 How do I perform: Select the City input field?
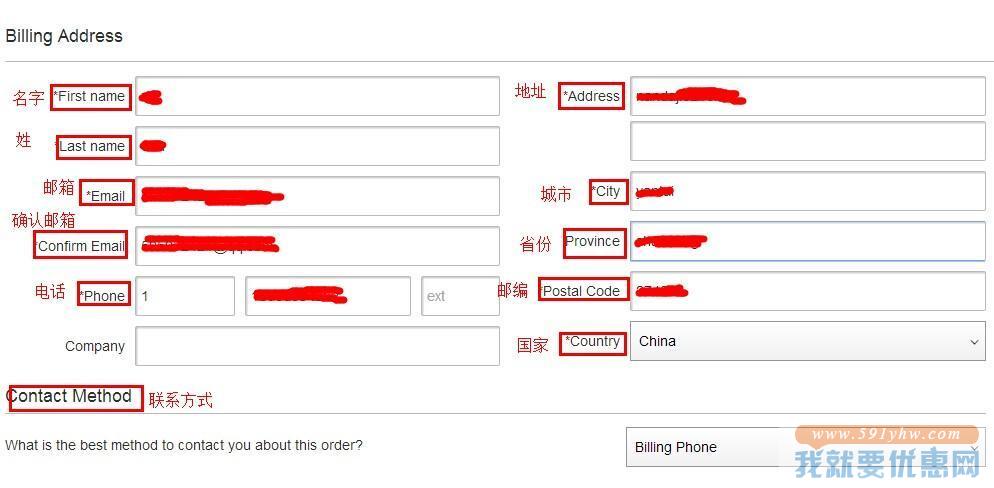808,191
